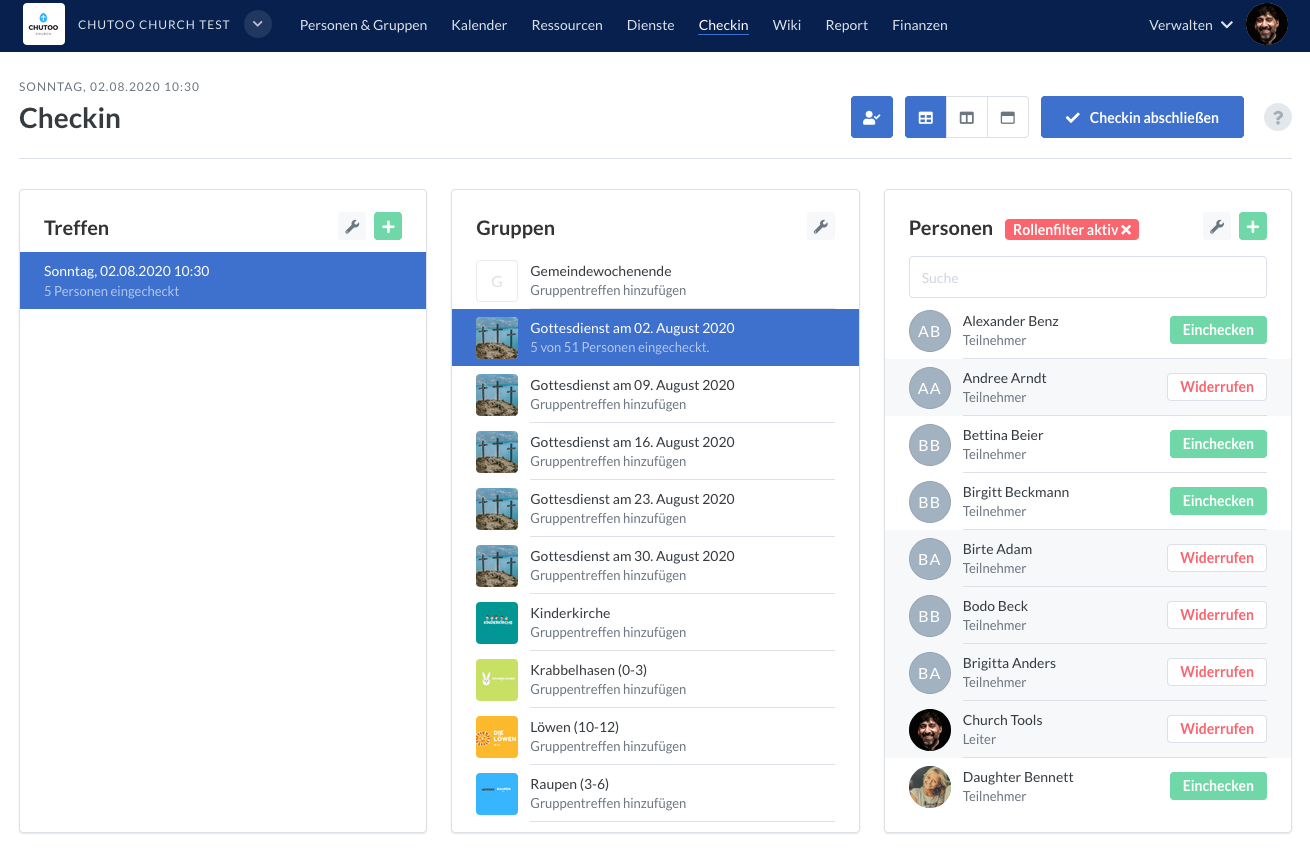
Task: Go to Personen & Gruppen menu
Action: (363, 25)
